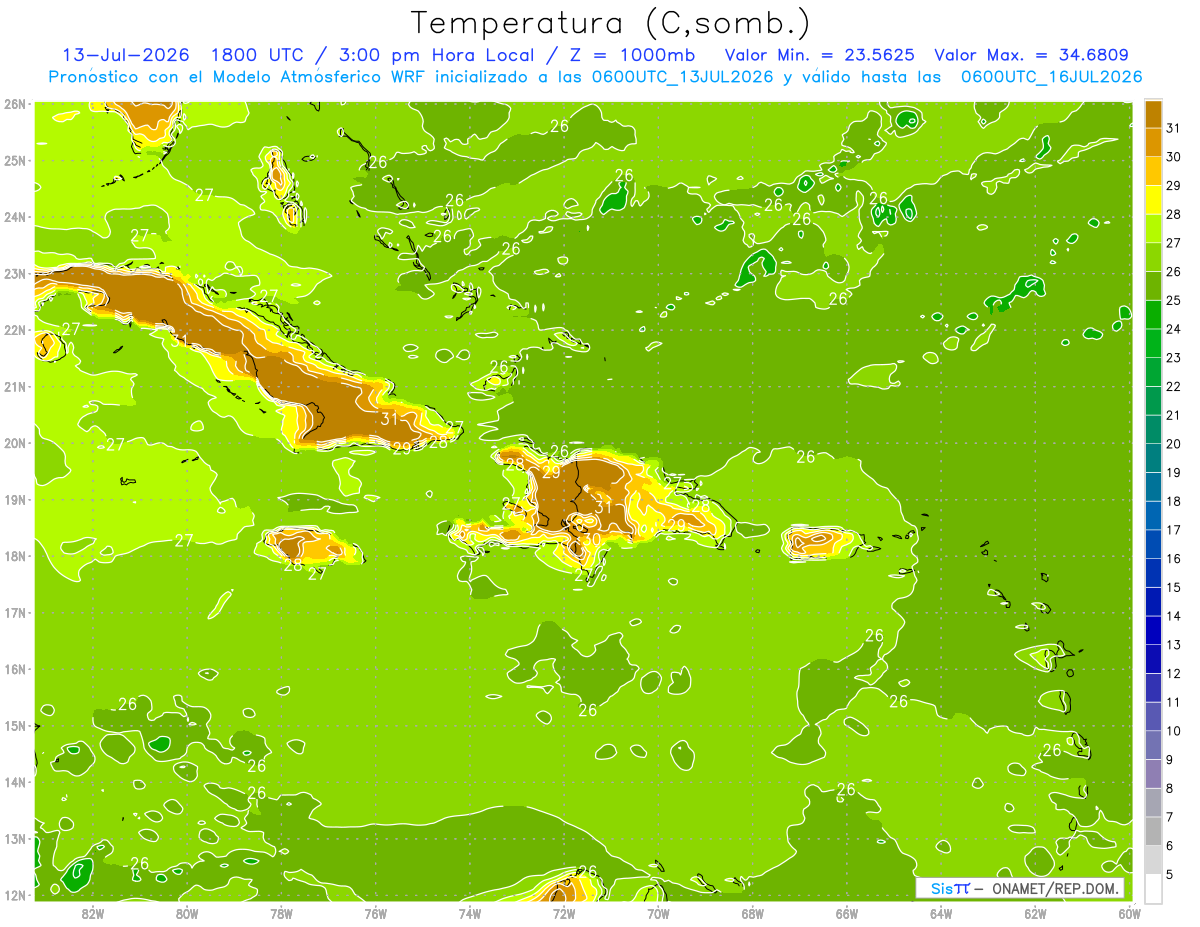Click the color scale label '10'
The height and width of the screenshot is (927, 1200).
1174,731
